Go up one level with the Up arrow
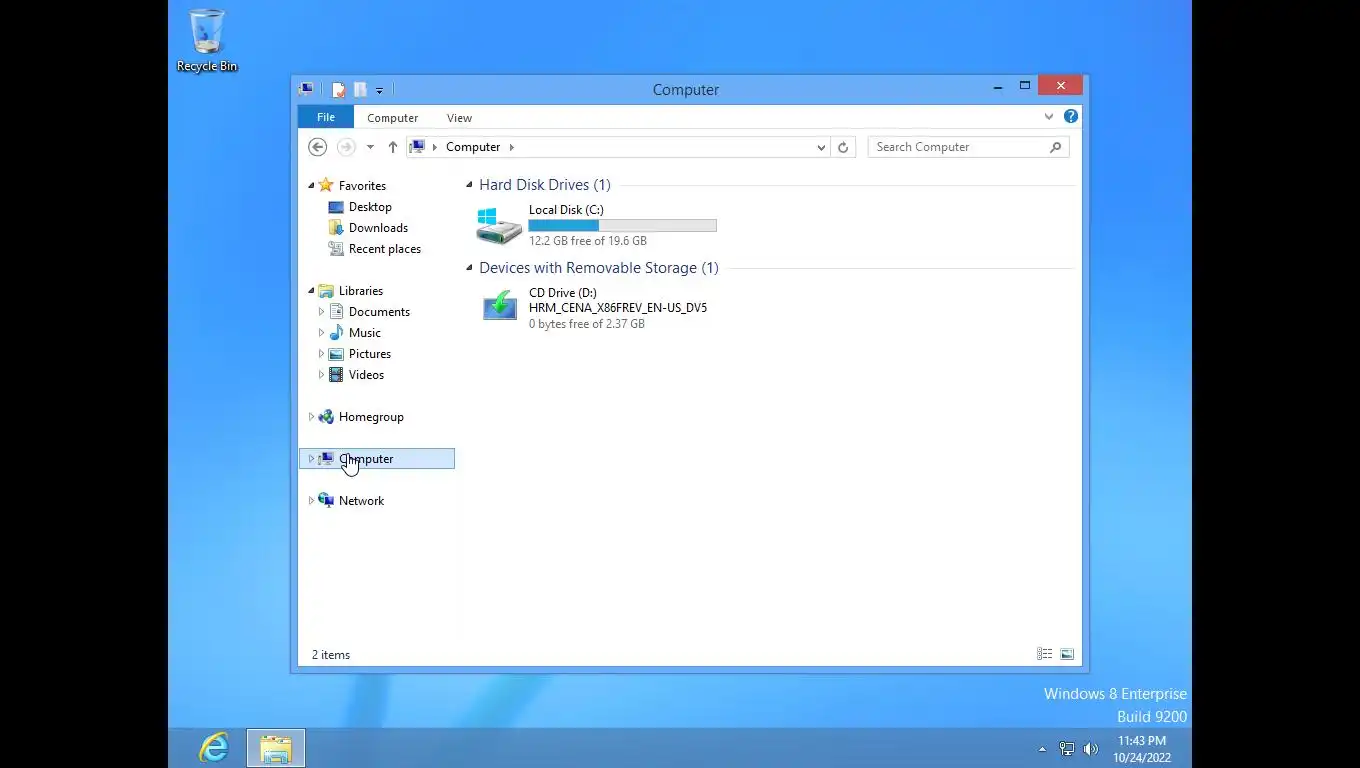 (393, 147)
